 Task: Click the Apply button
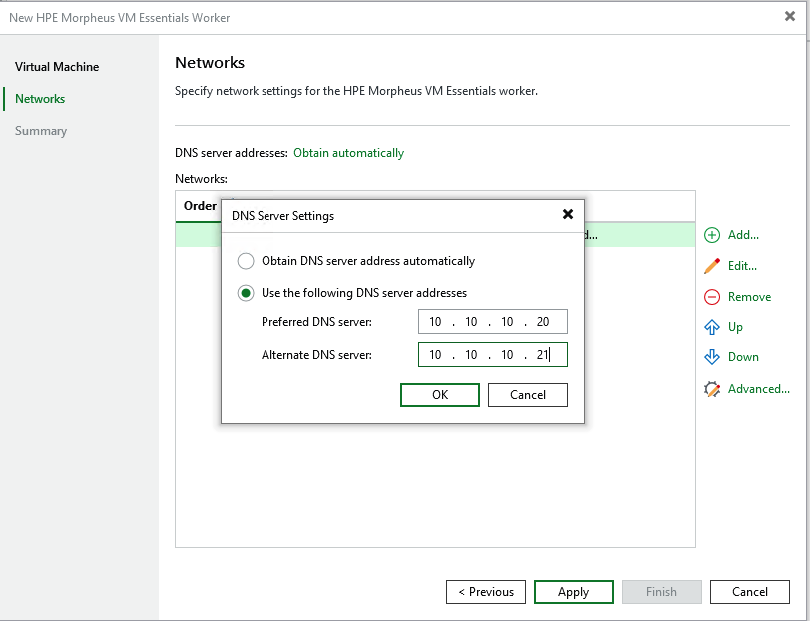pyautogui.click(x=573, y=592)
